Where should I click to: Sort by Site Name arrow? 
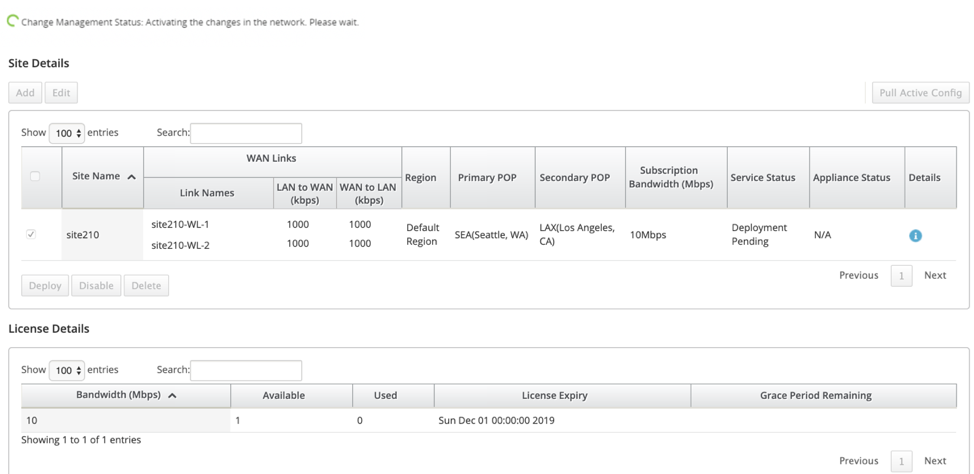coord(131,177)
